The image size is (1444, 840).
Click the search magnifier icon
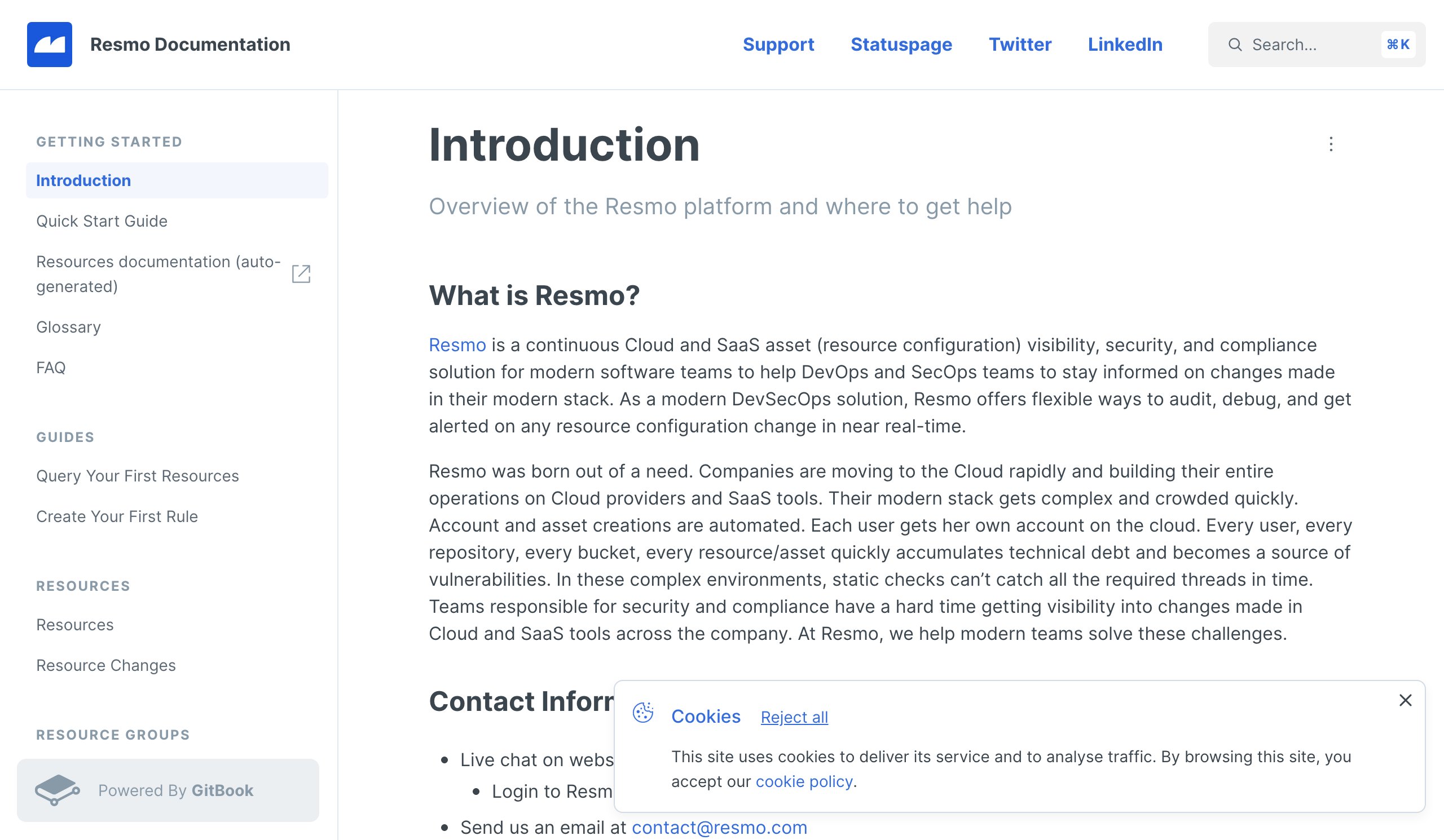(1235, 45)
